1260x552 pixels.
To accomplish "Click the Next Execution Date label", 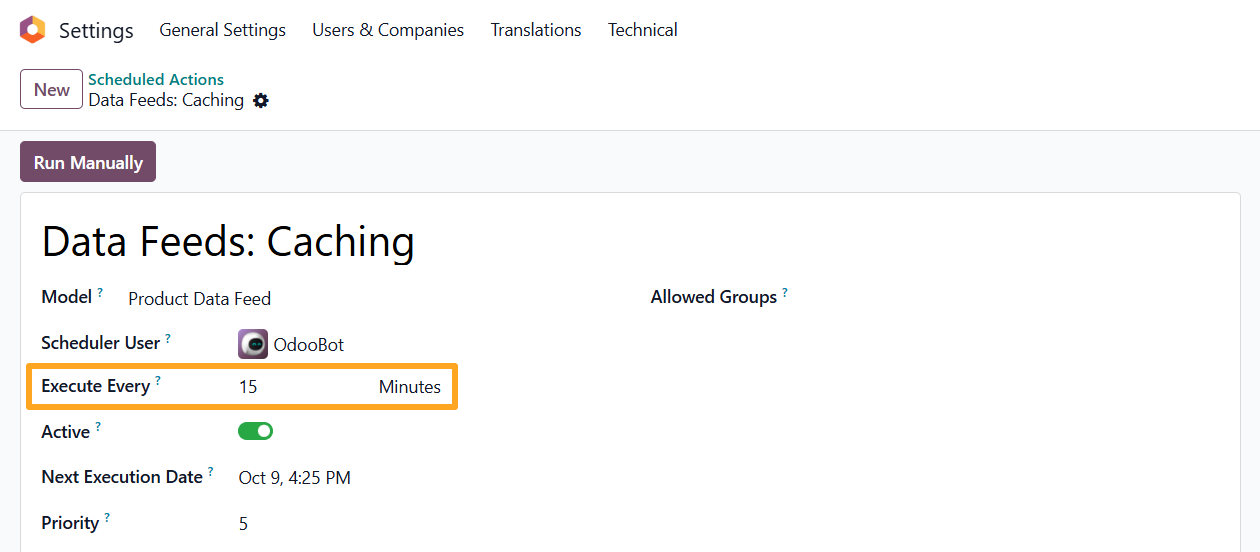I will [x=122, y=477].
